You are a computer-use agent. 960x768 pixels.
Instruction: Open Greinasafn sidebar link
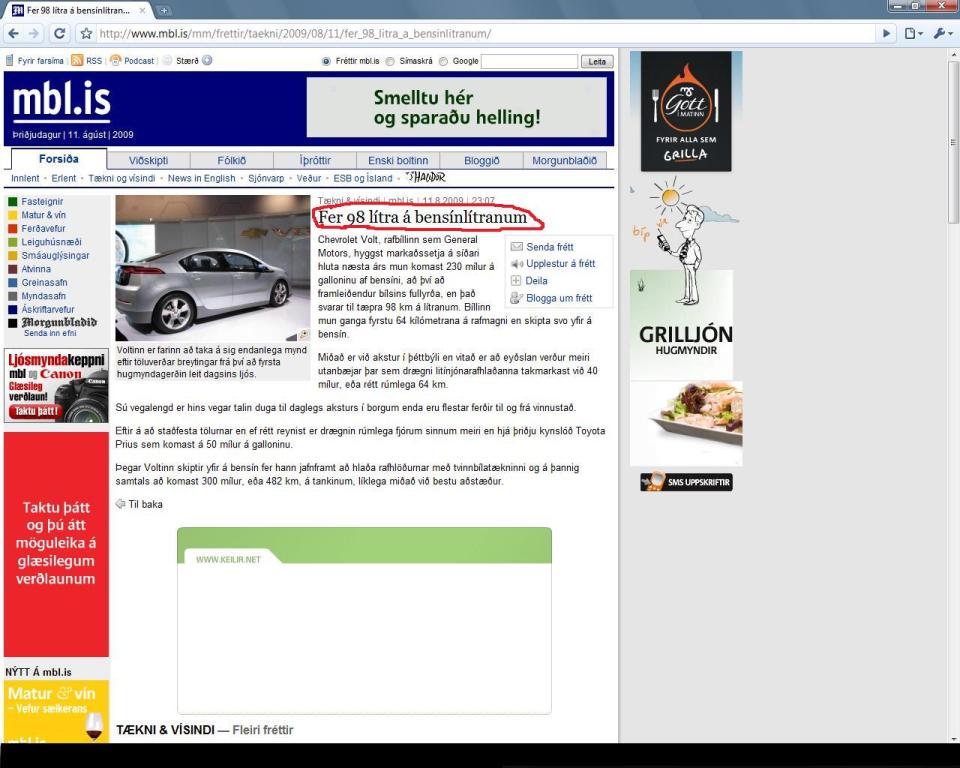tap(44, 282)
